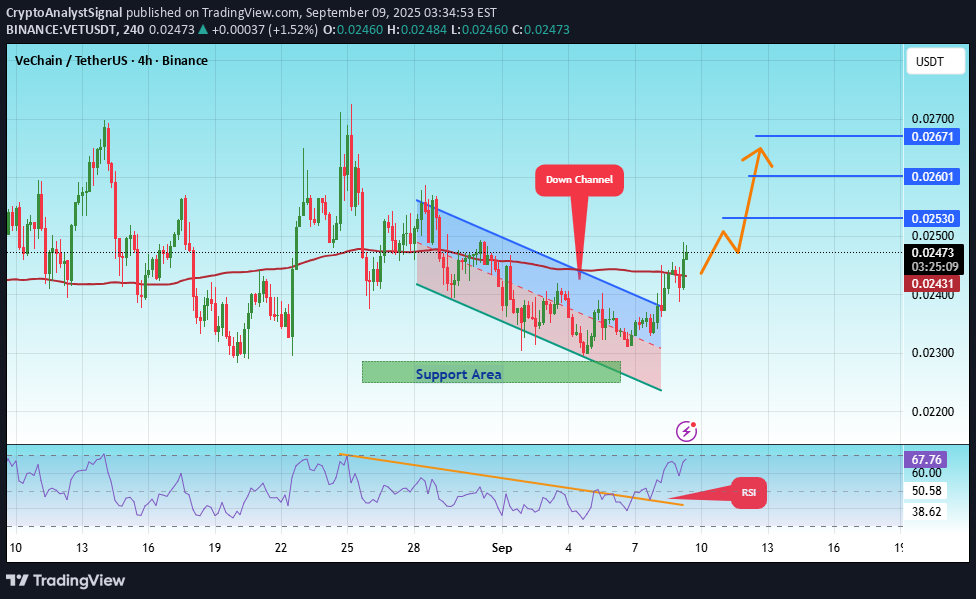Click the 0.02530 target price label
976x599 pixels.
click(932, 218)
